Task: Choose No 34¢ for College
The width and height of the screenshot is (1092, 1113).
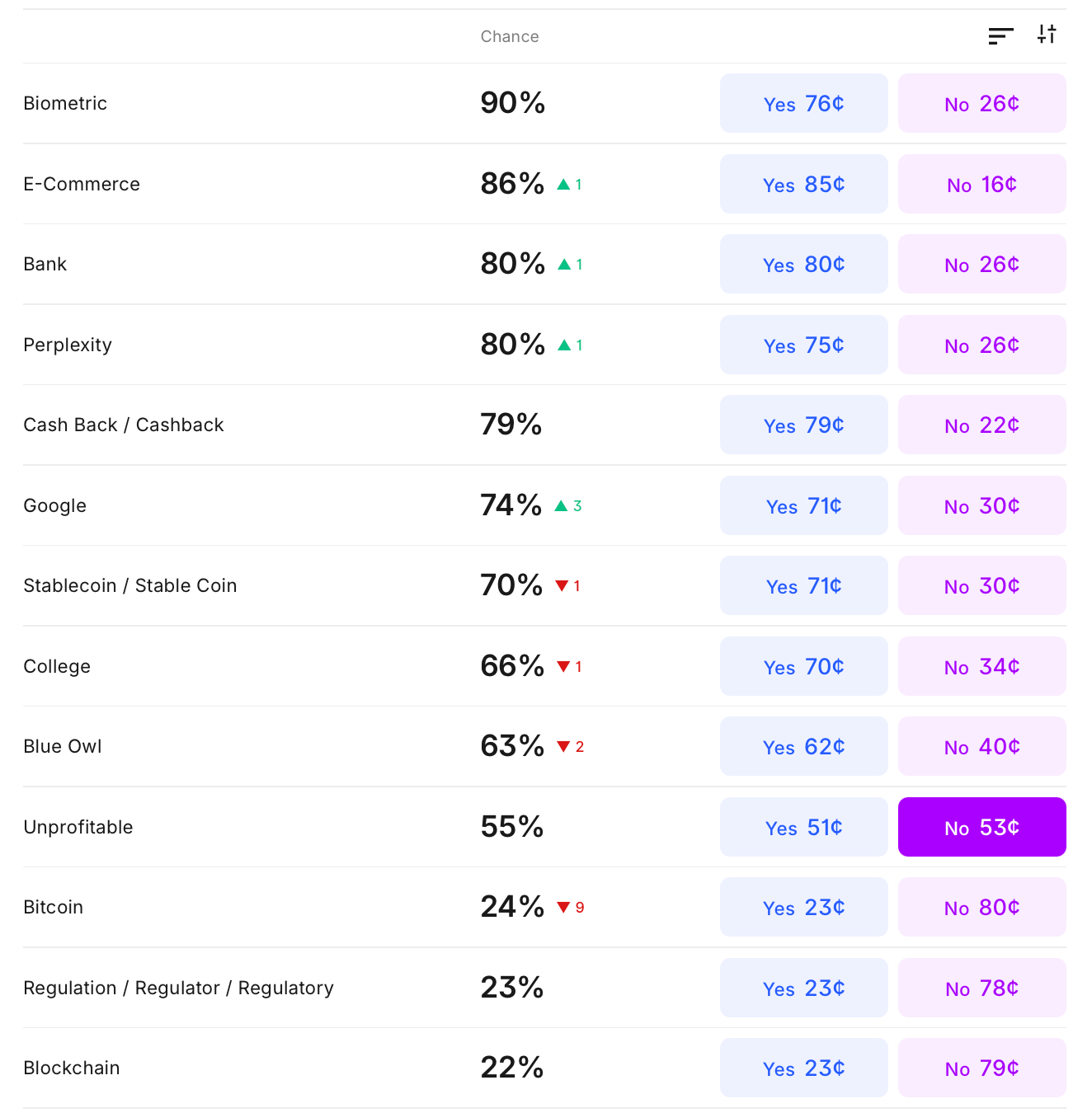Action: 981,667
